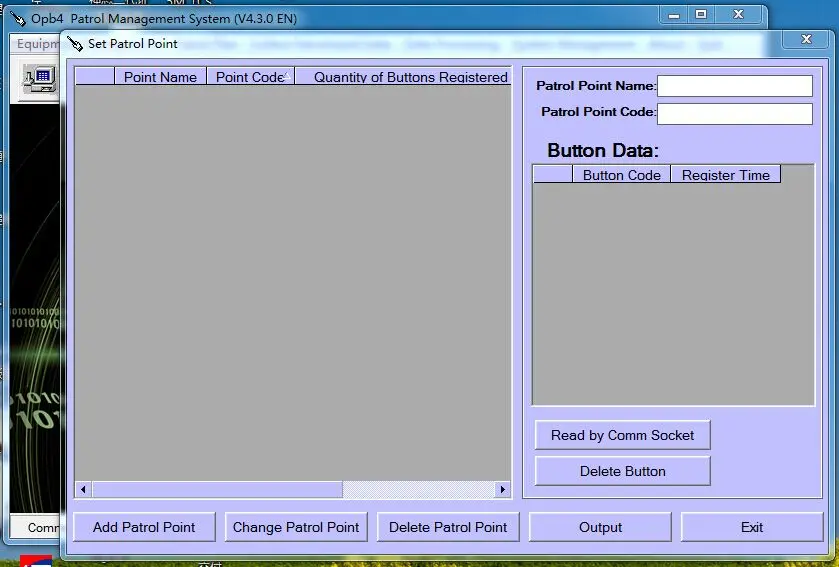Image resolution: width=839 pixels, height=567 pixels.
Task: Click the Output button
Action: coord(600,527)
